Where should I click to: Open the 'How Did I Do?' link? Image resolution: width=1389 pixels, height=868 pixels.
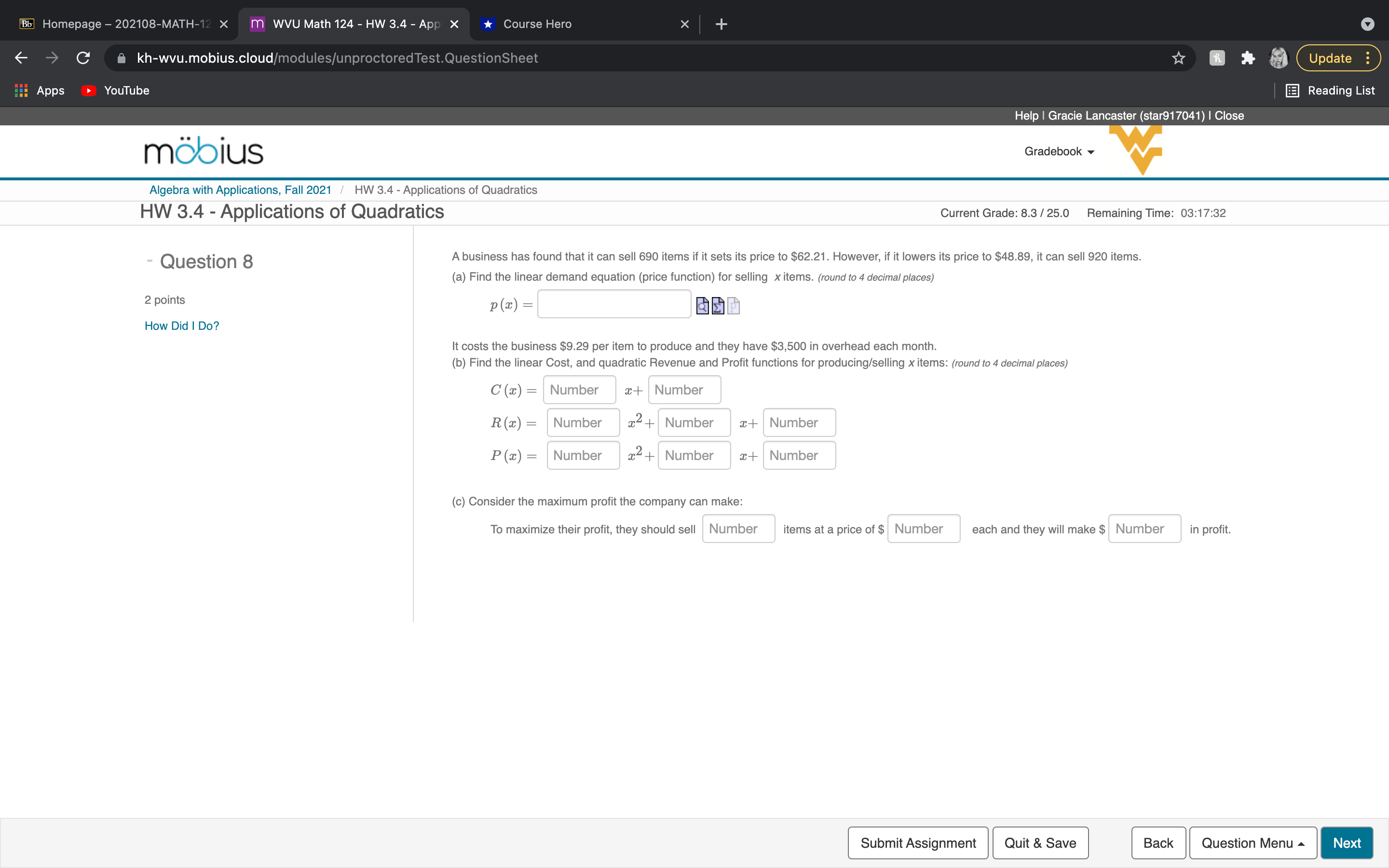(x=181, y=325)
